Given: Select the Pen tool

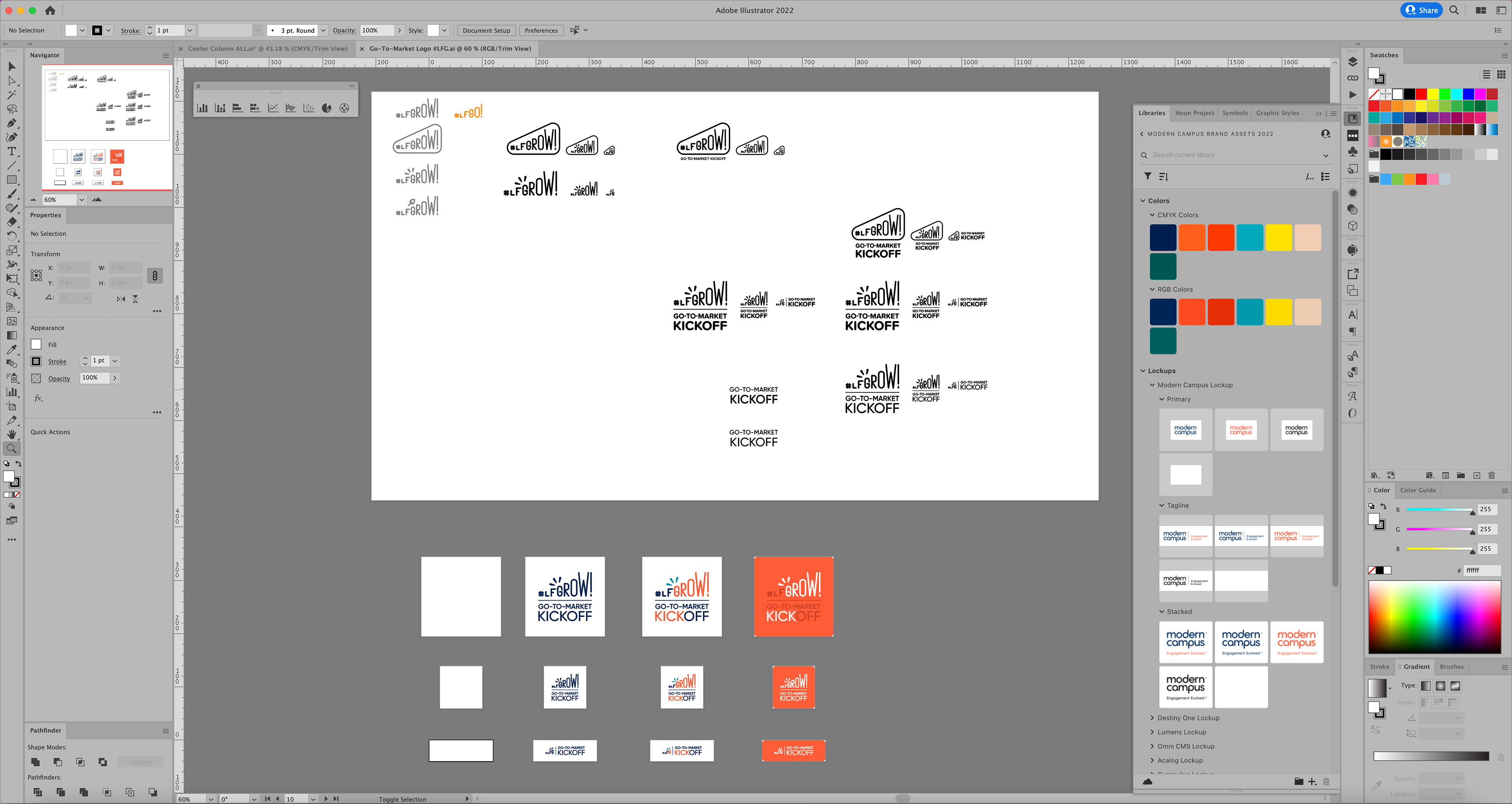Looking at the screenshot, I should (x=12, y=123).
